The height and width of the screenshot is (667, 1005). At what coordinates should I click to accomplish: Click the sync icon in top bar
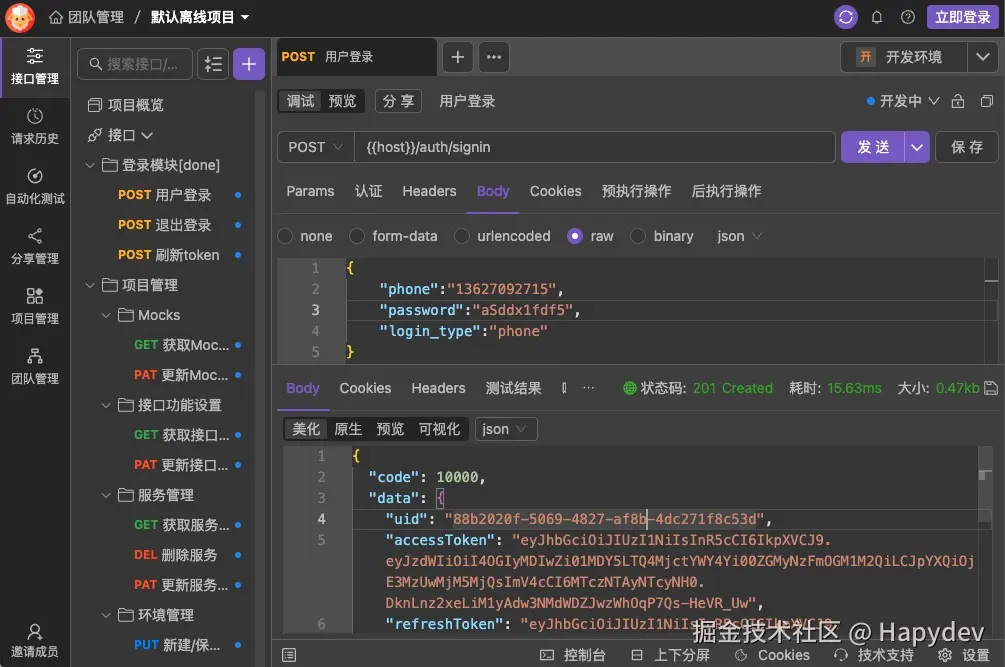(846, 17)
